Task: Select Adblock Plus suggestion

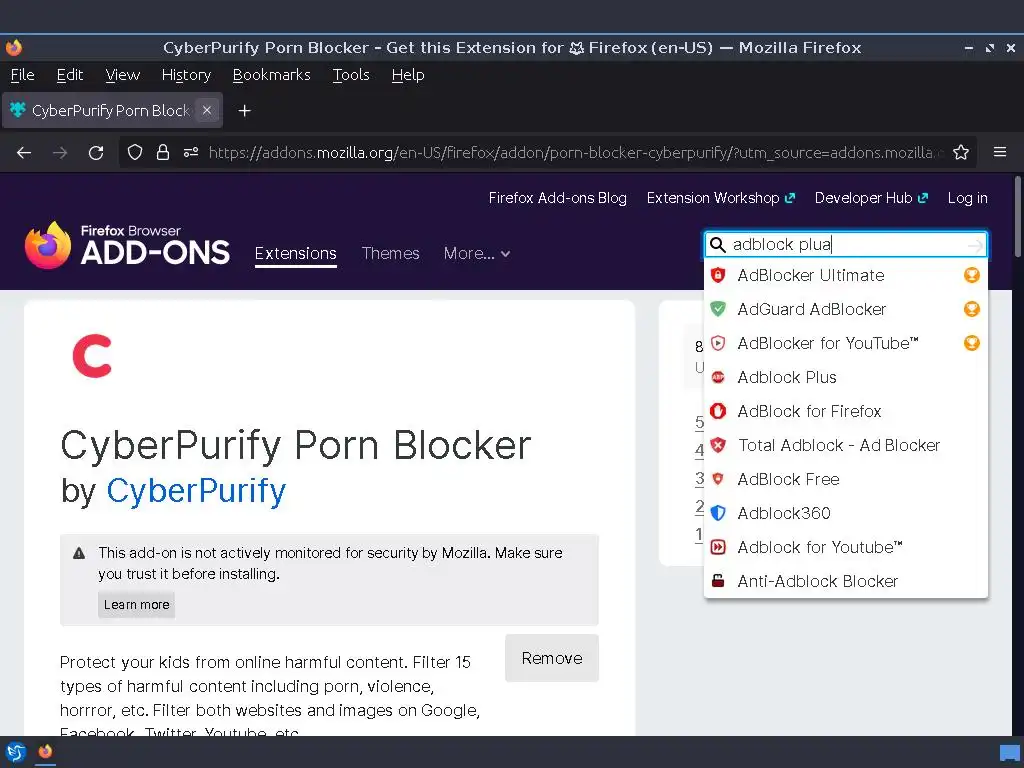Action: pyautogui.click(x=846, y=377)
